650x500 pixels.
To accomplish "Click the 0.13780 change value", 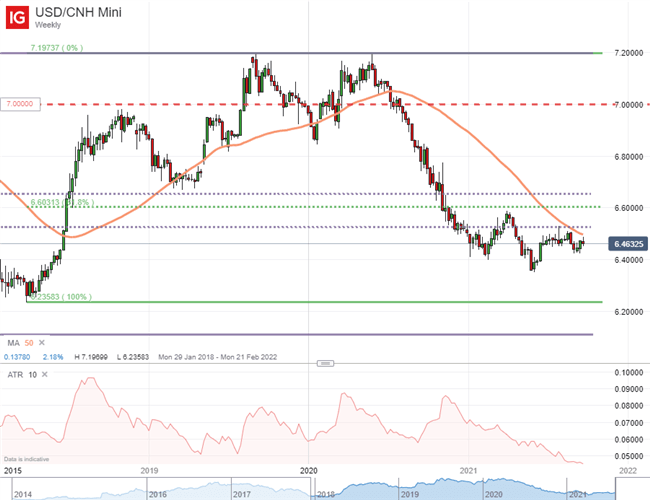I will point(17,357).
